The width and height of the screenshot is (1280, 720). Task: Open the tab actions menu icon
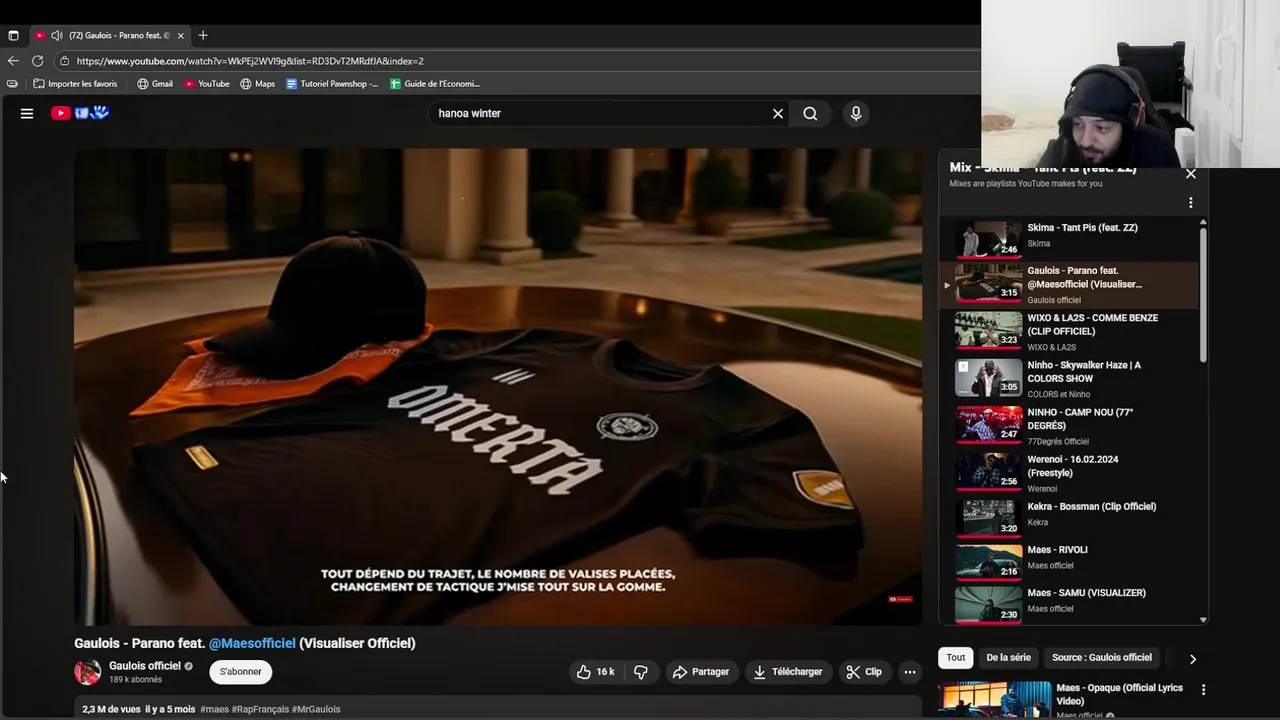tap(13, 35)
